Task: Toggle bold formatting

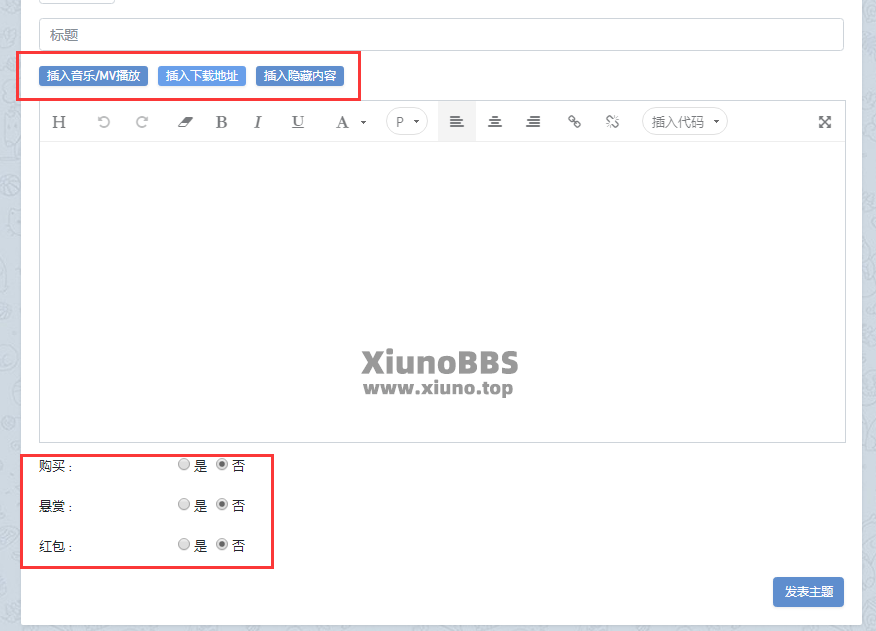Action: [221, 122]
